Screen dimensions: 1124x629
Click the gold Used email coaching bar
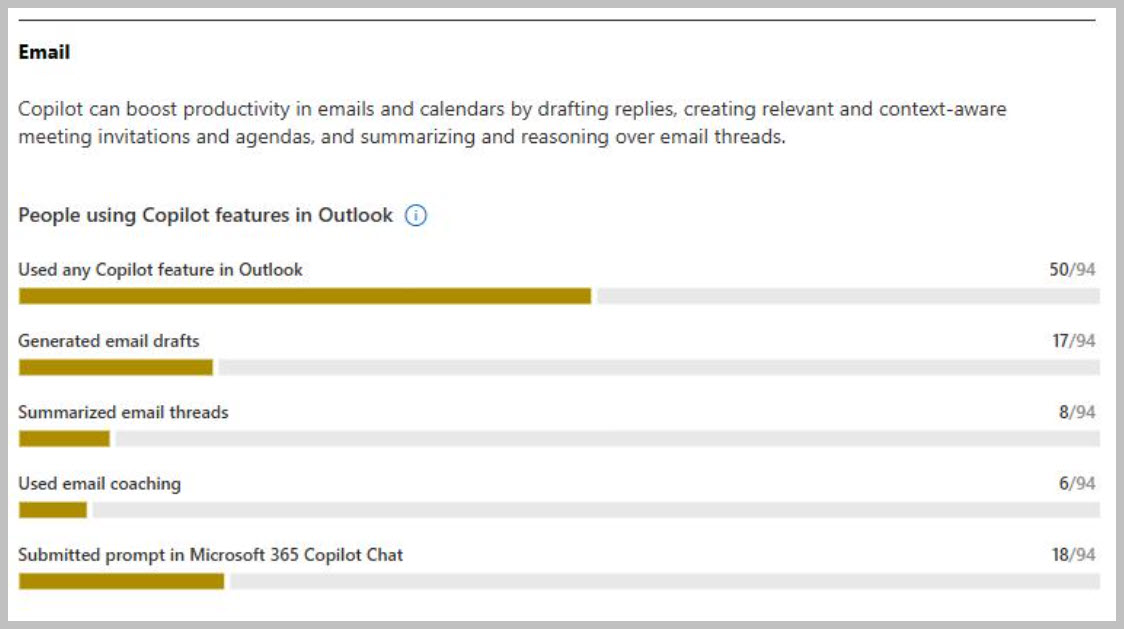pos(53,510)
